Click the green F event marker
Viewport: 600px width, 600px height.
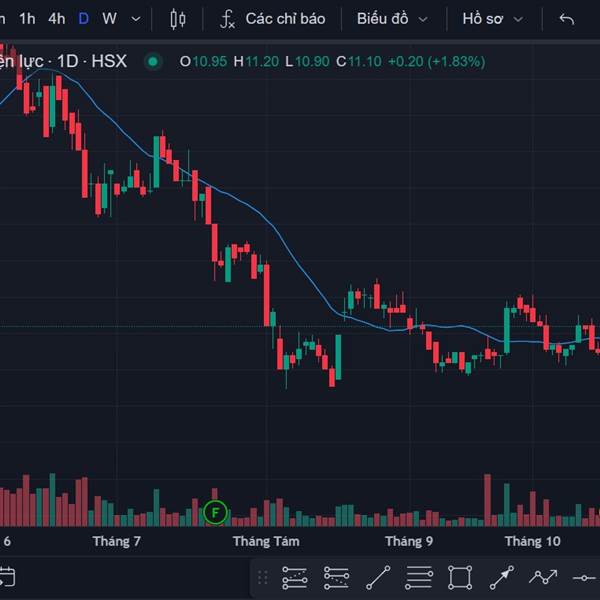[215, 512]
